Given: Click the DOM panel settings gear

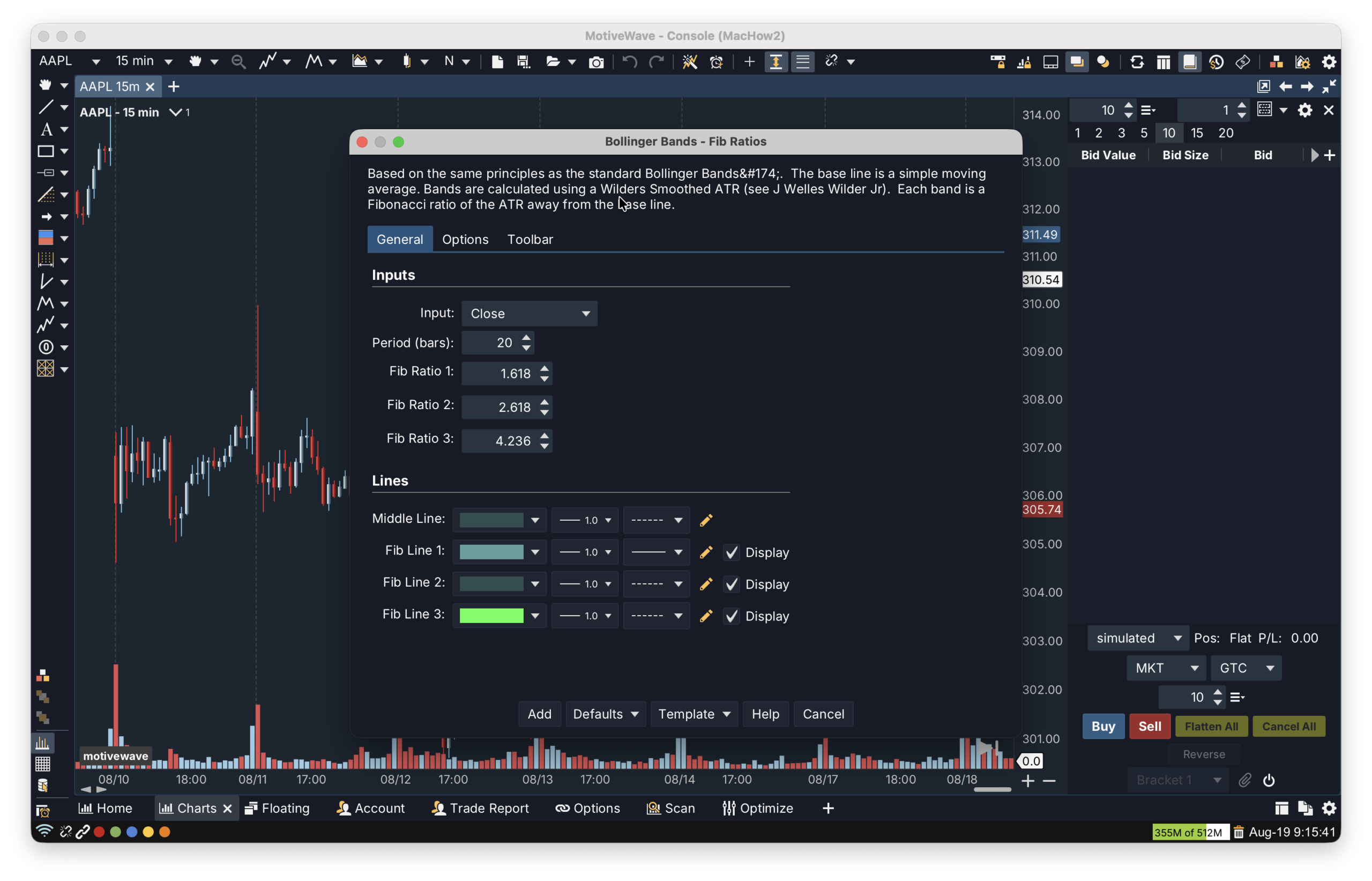Looking at the screenshot, I should (x=1304, y=110).
